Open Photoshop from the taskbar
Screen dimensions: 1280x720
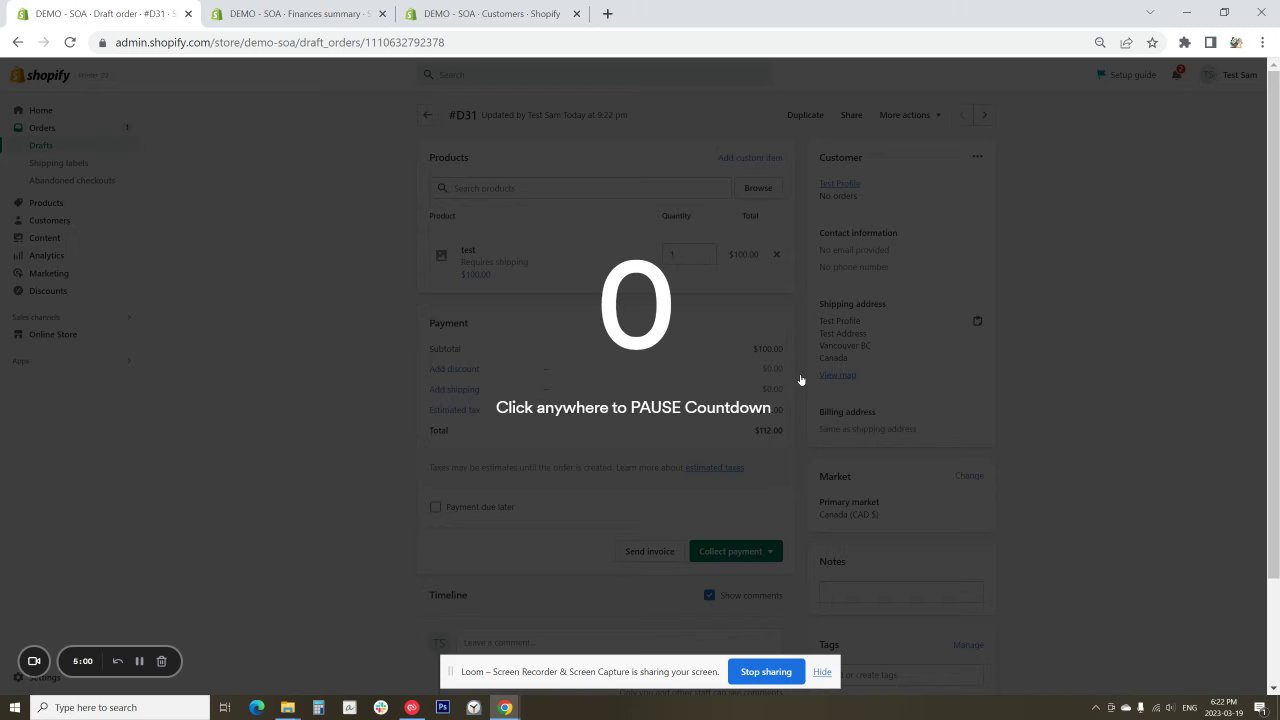[x=442, y=707]
